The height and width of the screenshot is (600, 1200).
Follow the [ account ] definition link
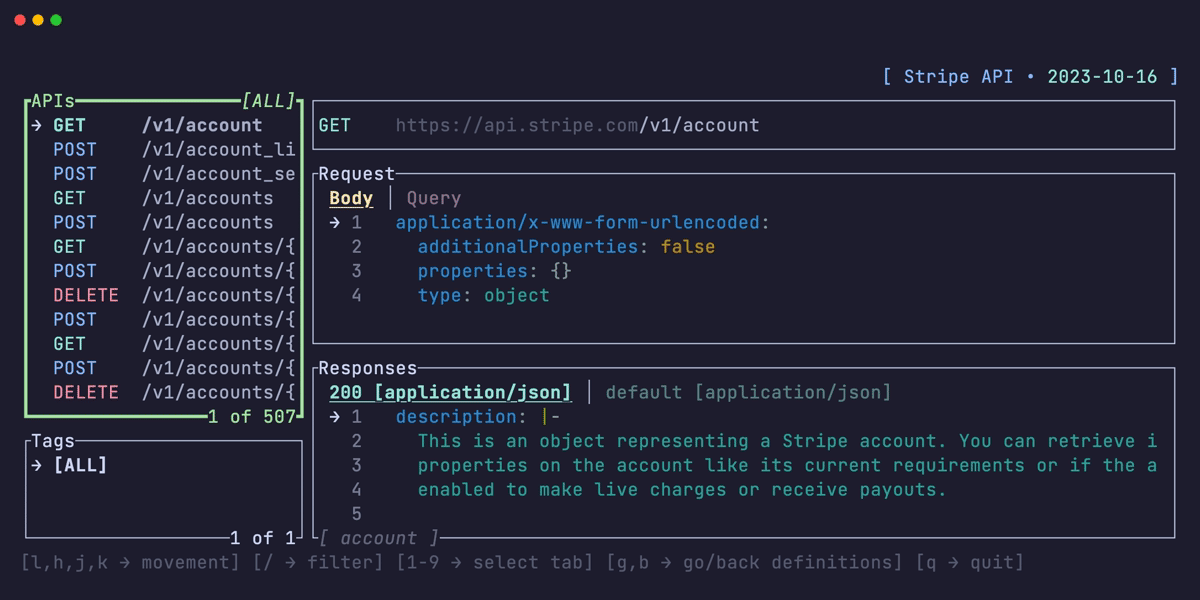(379, 538)
